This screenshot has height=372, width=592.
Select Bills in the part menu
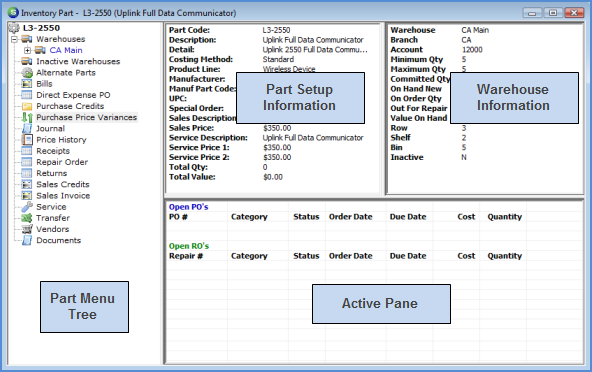pyautogui.click(x=44, y=84)
